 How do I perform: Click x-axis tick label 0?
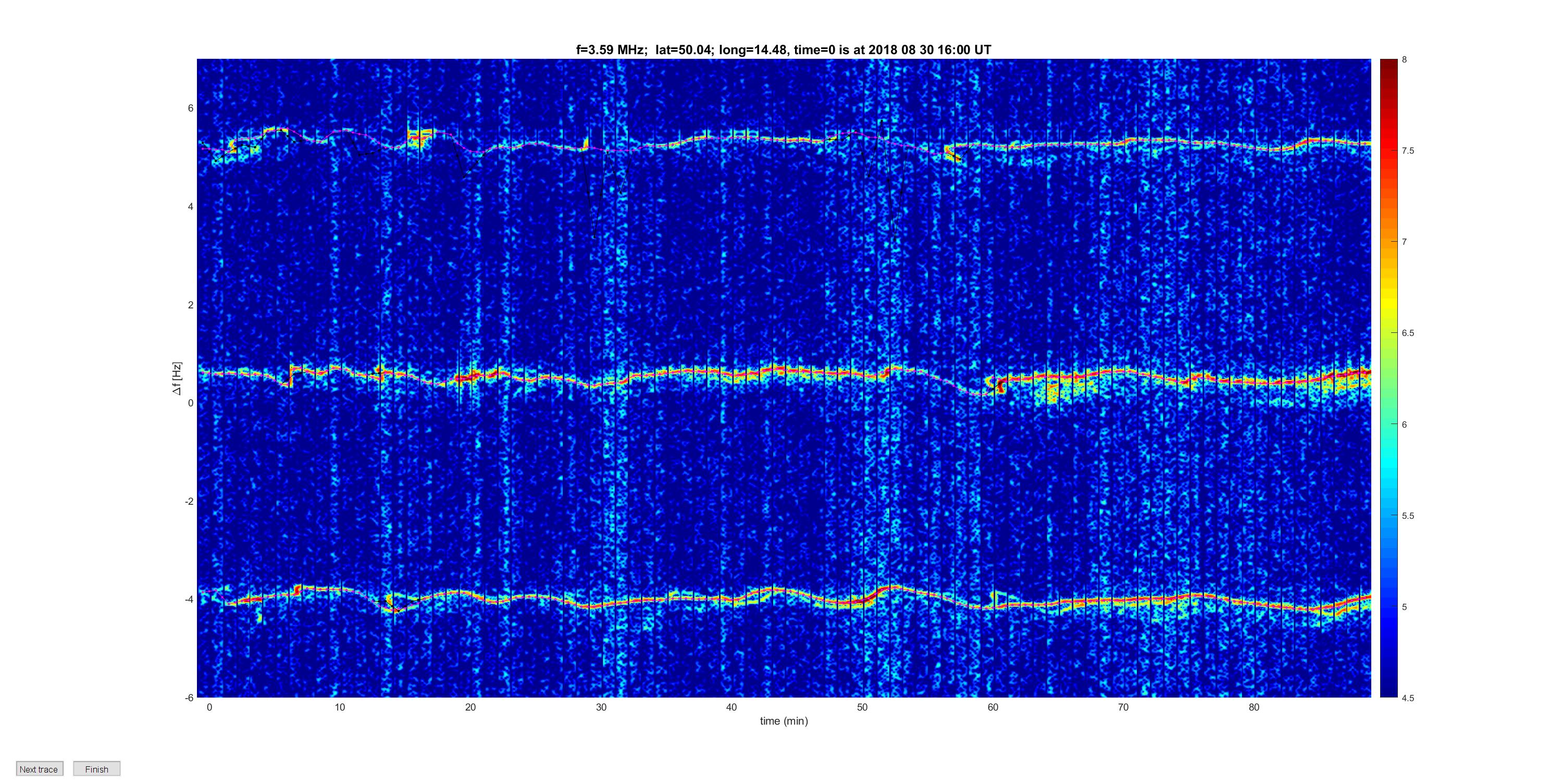point(209,707)
